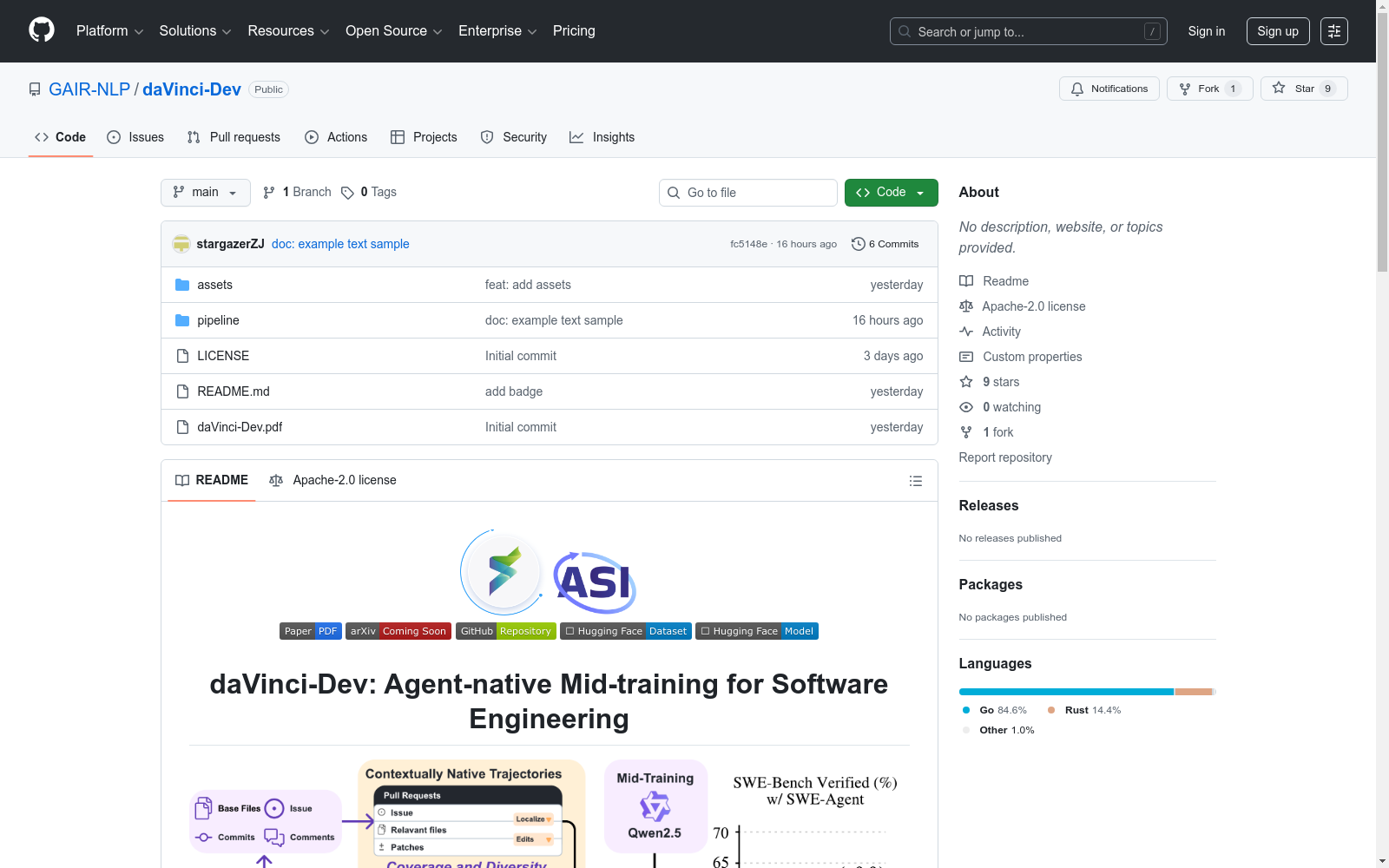Screen dimensions: 1389x868
Task: Open the main branch selector dropdown
Action: (206, 193)
